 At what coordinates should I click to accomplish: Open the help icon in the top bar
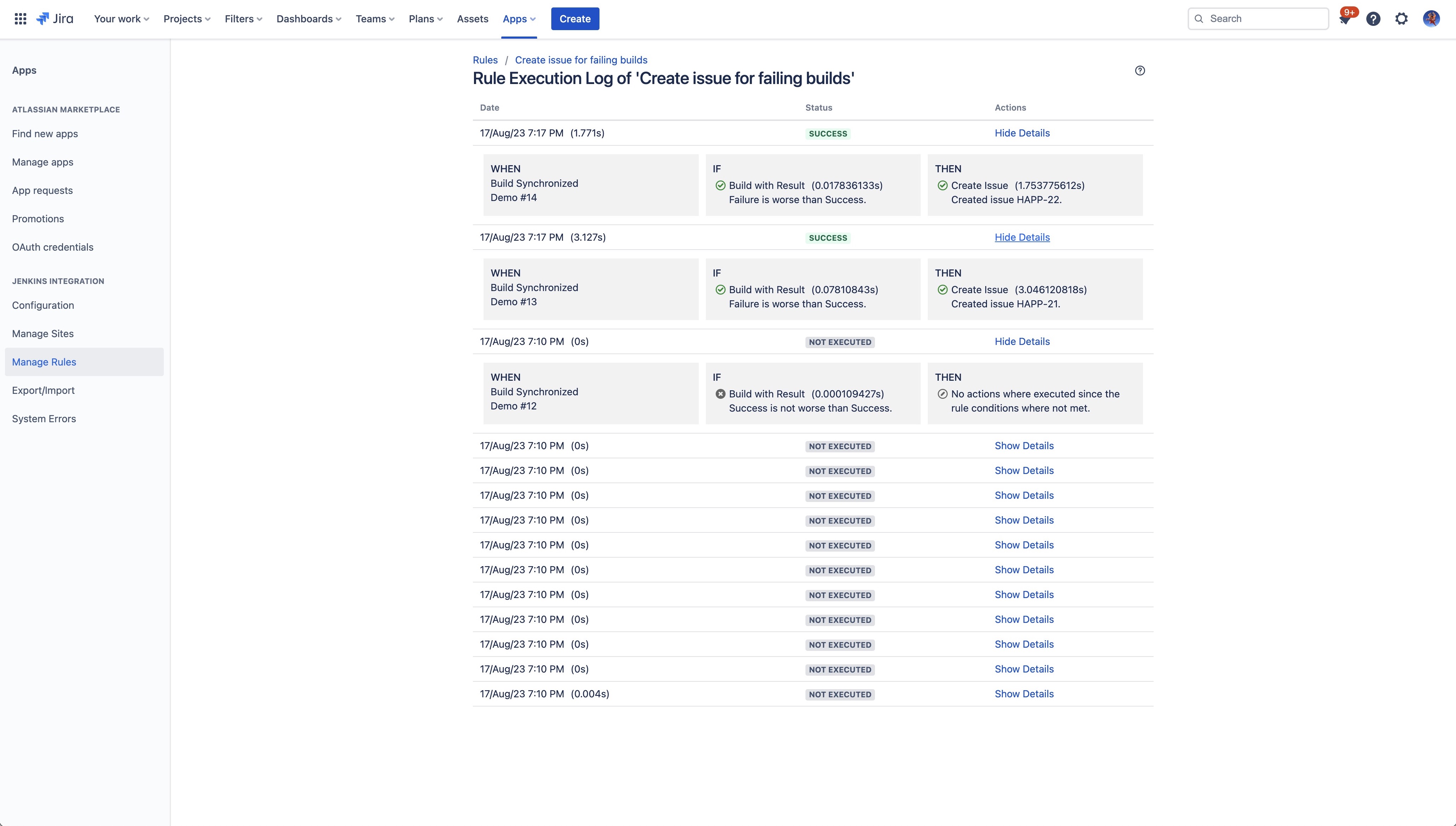[1373, 18]
